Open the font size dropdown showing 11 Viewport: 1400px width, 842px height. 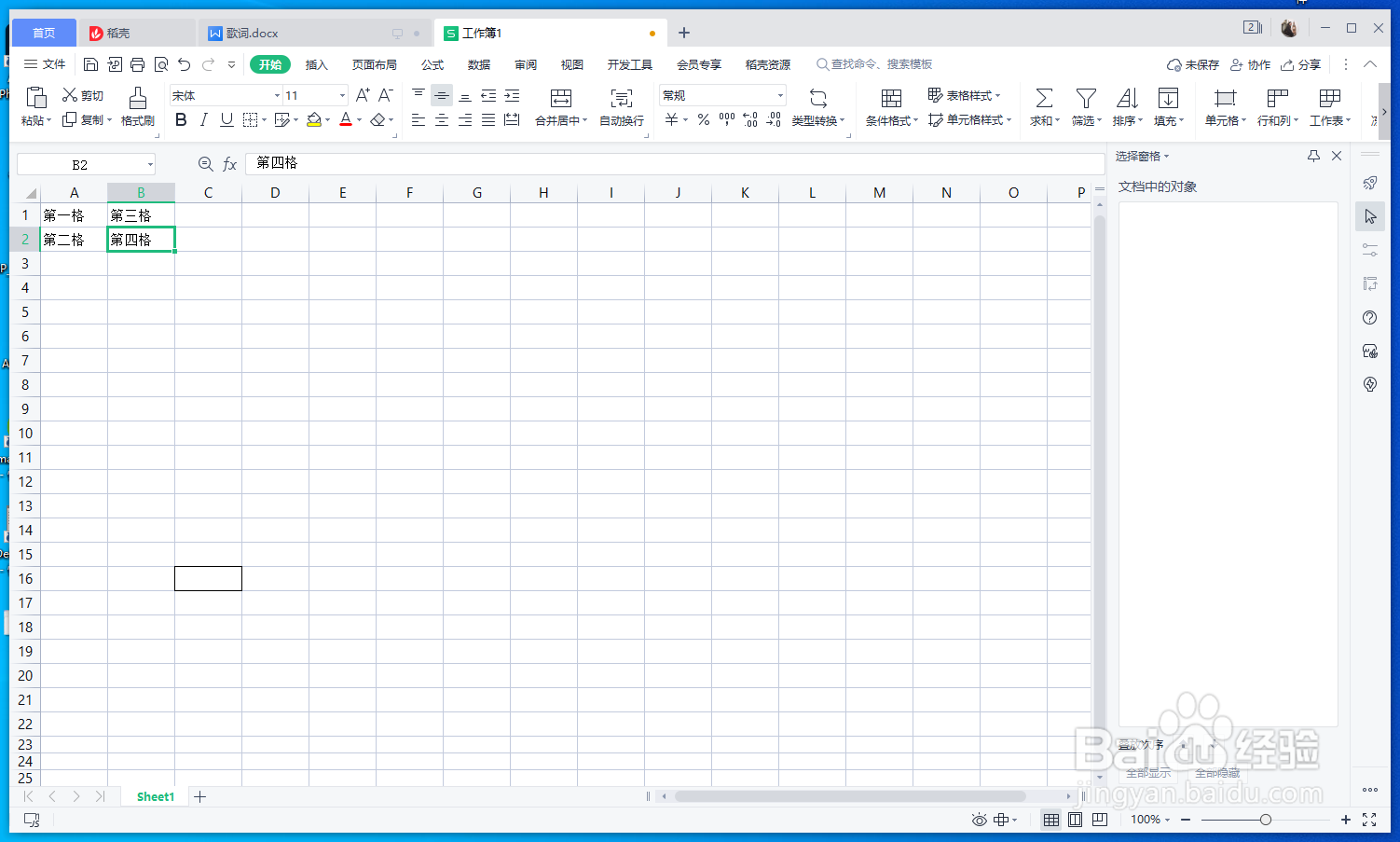pos(342,95)
